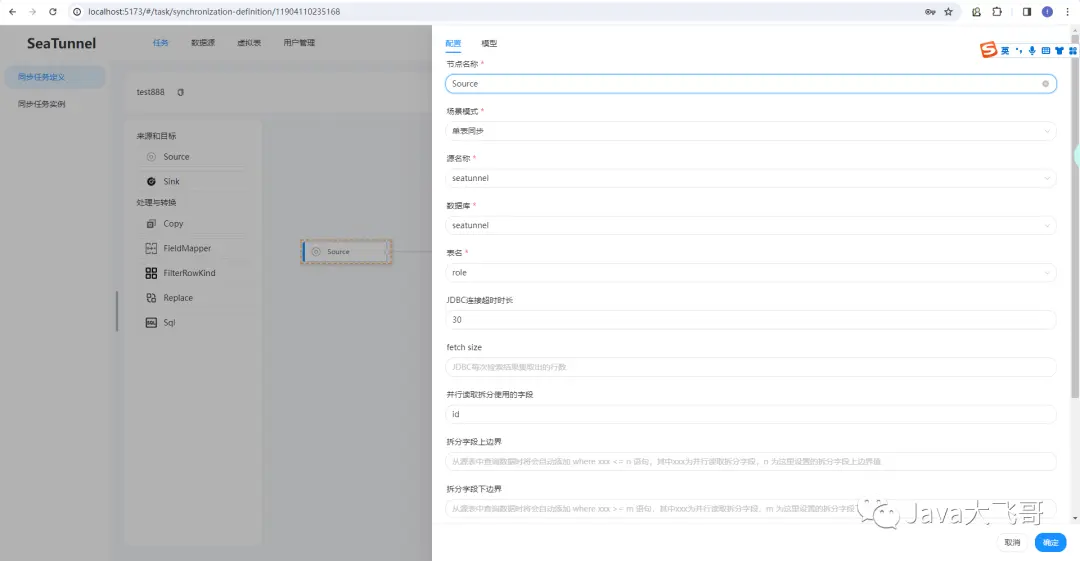The width and height of the screenshot is (1080, 561).
Task: Clear the node name field with X icon
Action: point(1045,84)
